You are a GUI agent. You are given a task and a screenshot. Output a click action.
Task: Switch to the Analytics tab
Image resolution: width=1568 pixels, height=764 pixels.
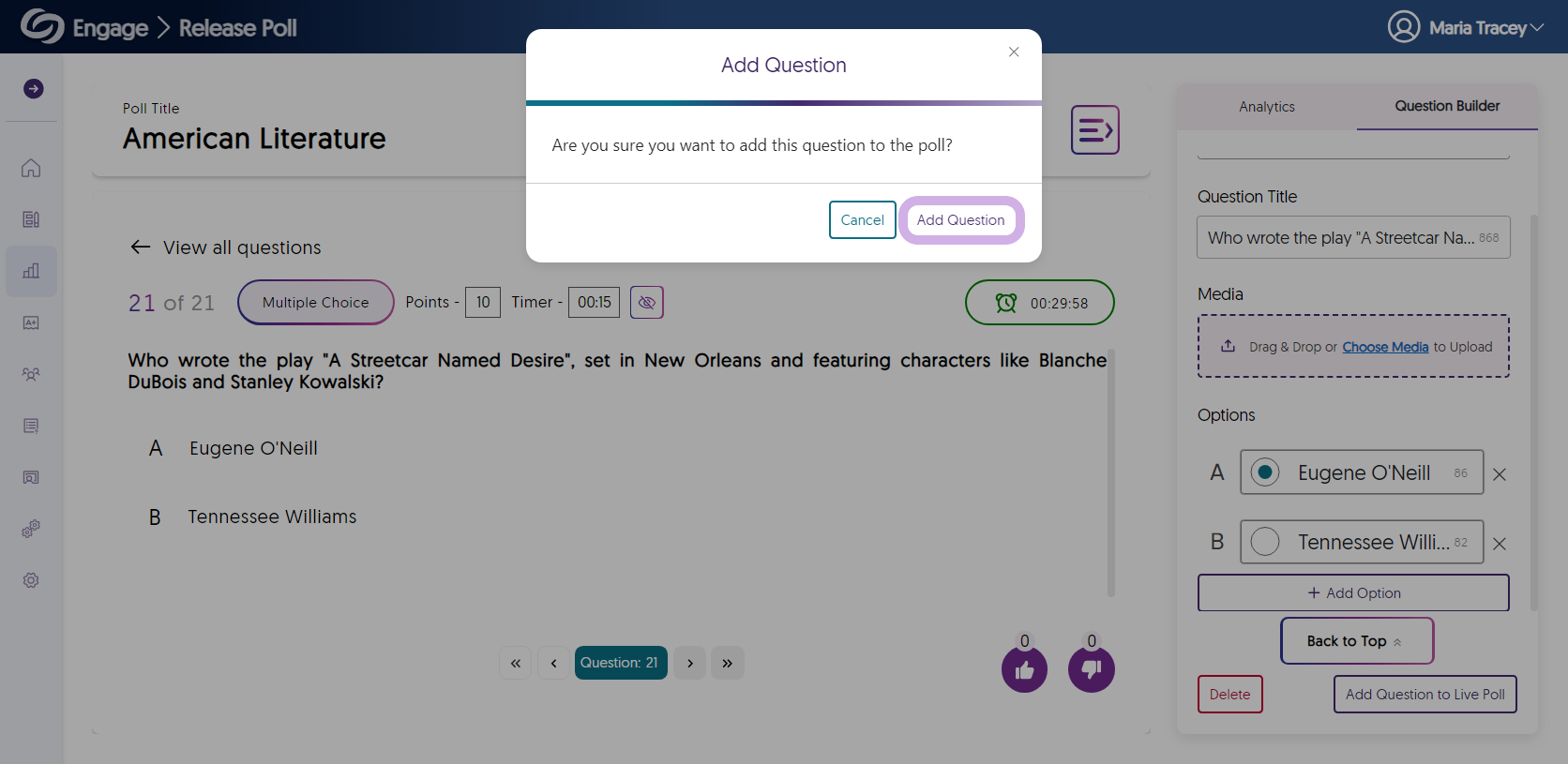click(1267, 107)
